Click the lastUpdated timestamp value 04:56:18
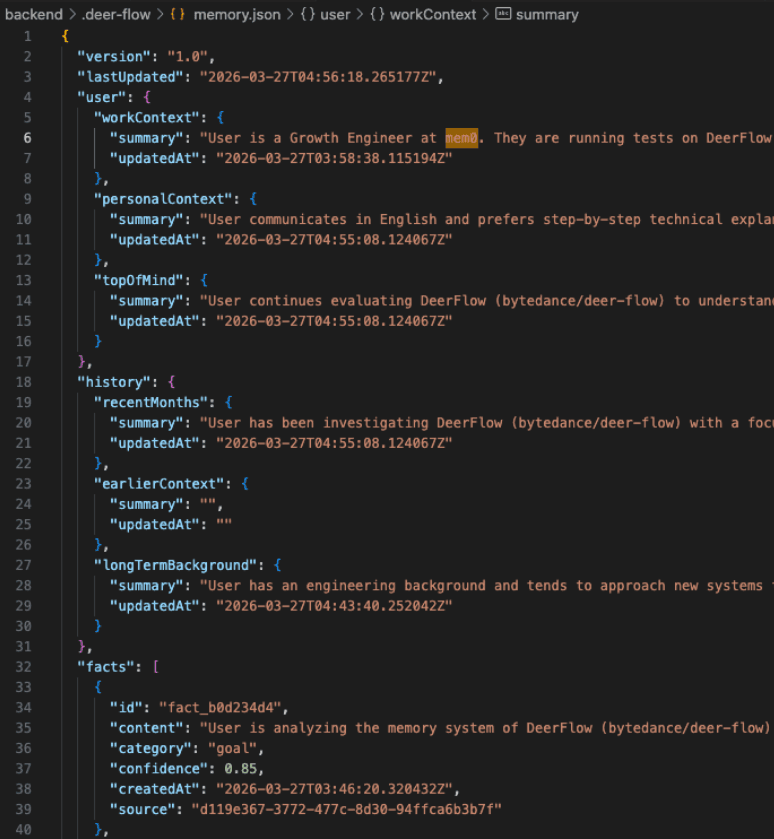774x839 pixels. (318, 77)
